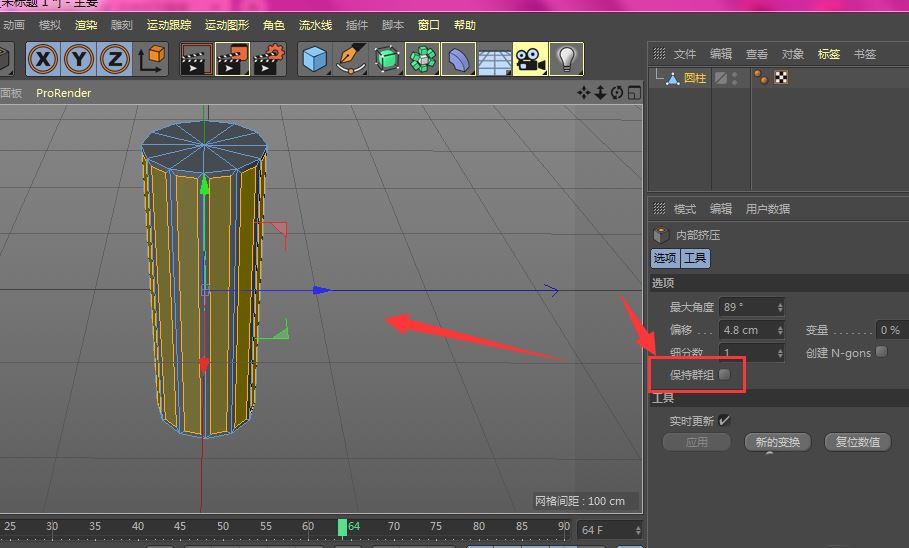Click the camera icon in toolbar

click(529, 60)
